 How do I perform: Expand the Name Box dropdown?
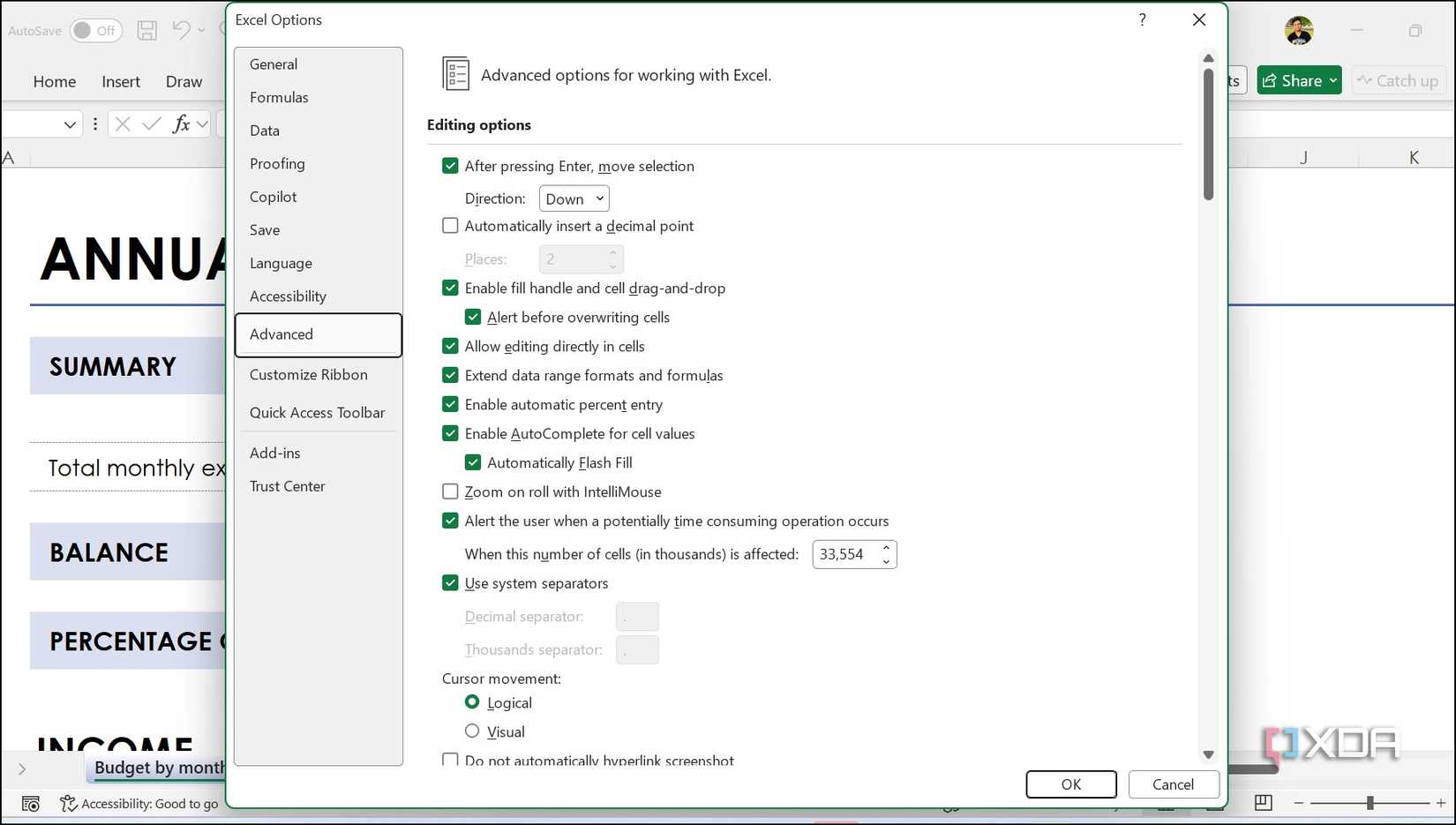tap(70, 124)
